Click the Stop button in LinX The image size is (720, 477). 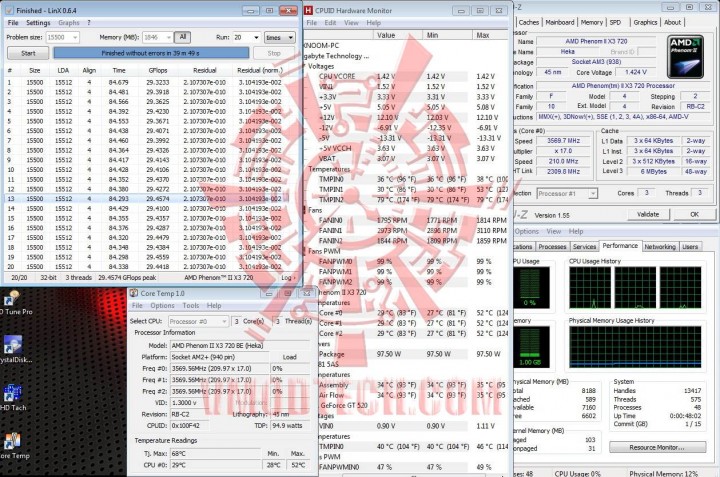[x=274, y=53]
